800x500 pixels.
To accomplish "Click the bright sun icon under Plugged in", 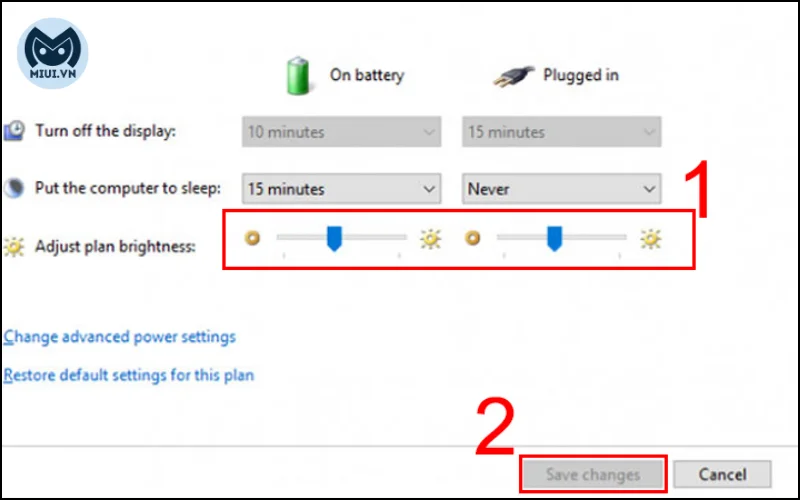I will coord(651,239).
